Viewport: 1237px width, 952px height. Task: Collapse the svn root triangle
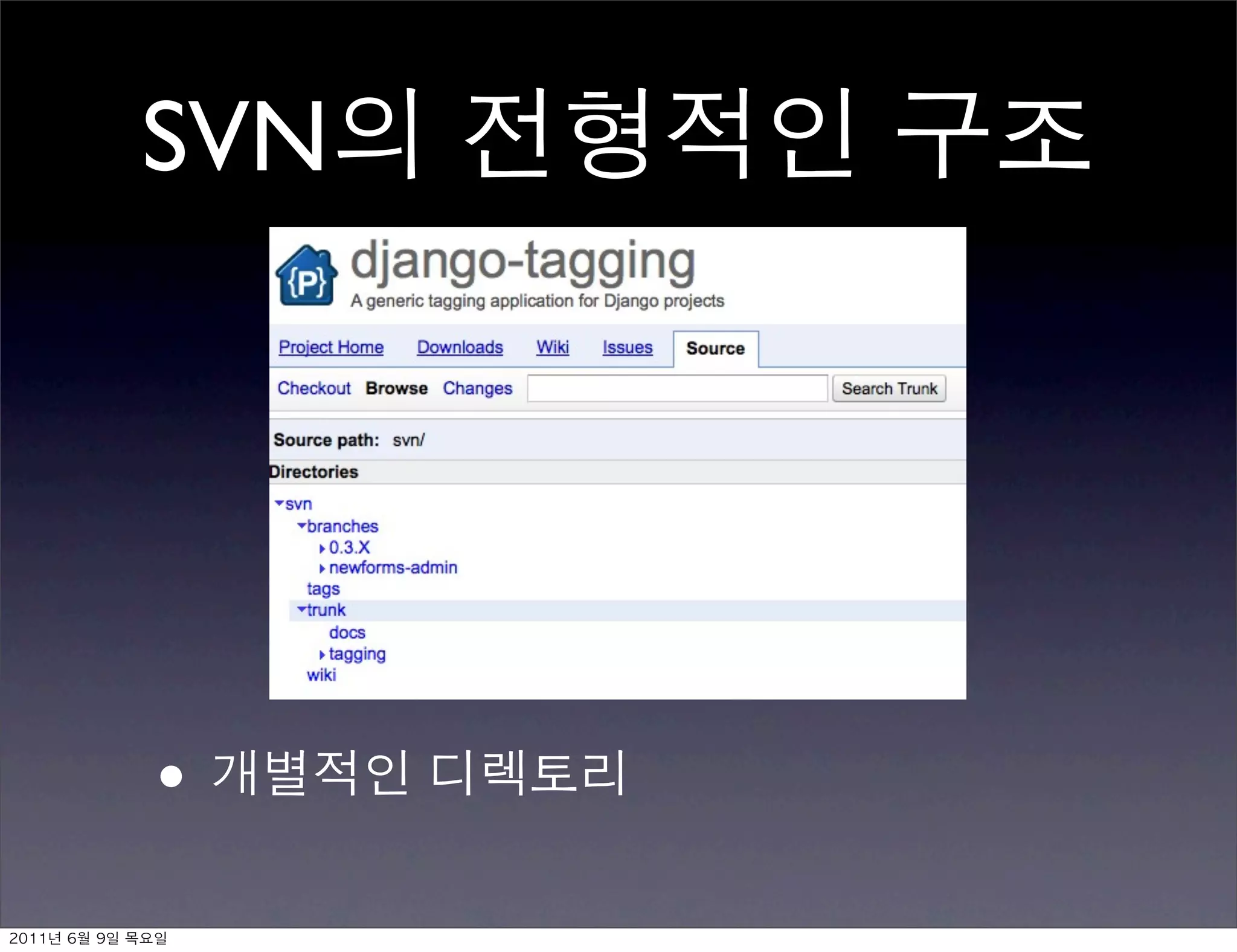[x=279, y=503]
